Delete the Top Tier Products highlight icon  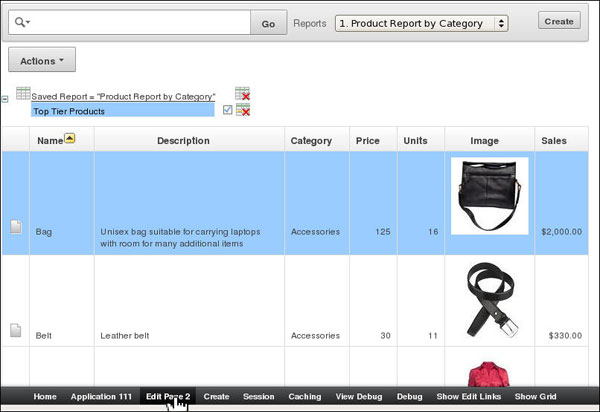click(243, 110)
